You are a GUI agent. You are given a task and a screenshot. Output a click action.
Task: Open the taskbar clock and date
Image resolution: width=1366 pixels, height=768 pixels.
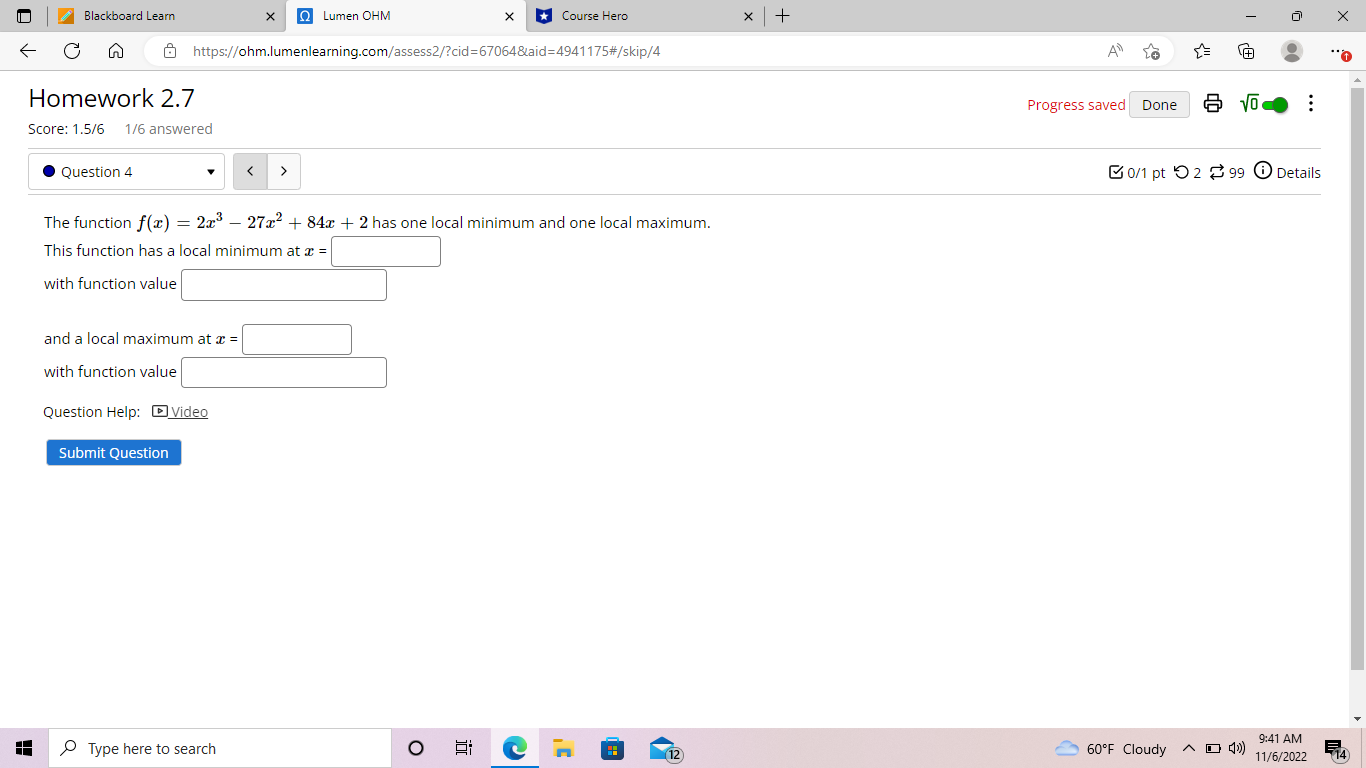(x=1281, y=748)
